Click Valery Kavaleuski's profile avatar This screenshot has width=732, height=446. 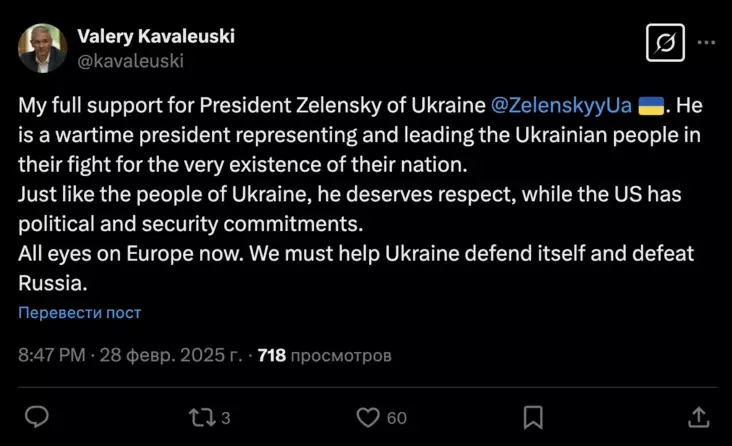pyautogui.click(x=42, y=47)
